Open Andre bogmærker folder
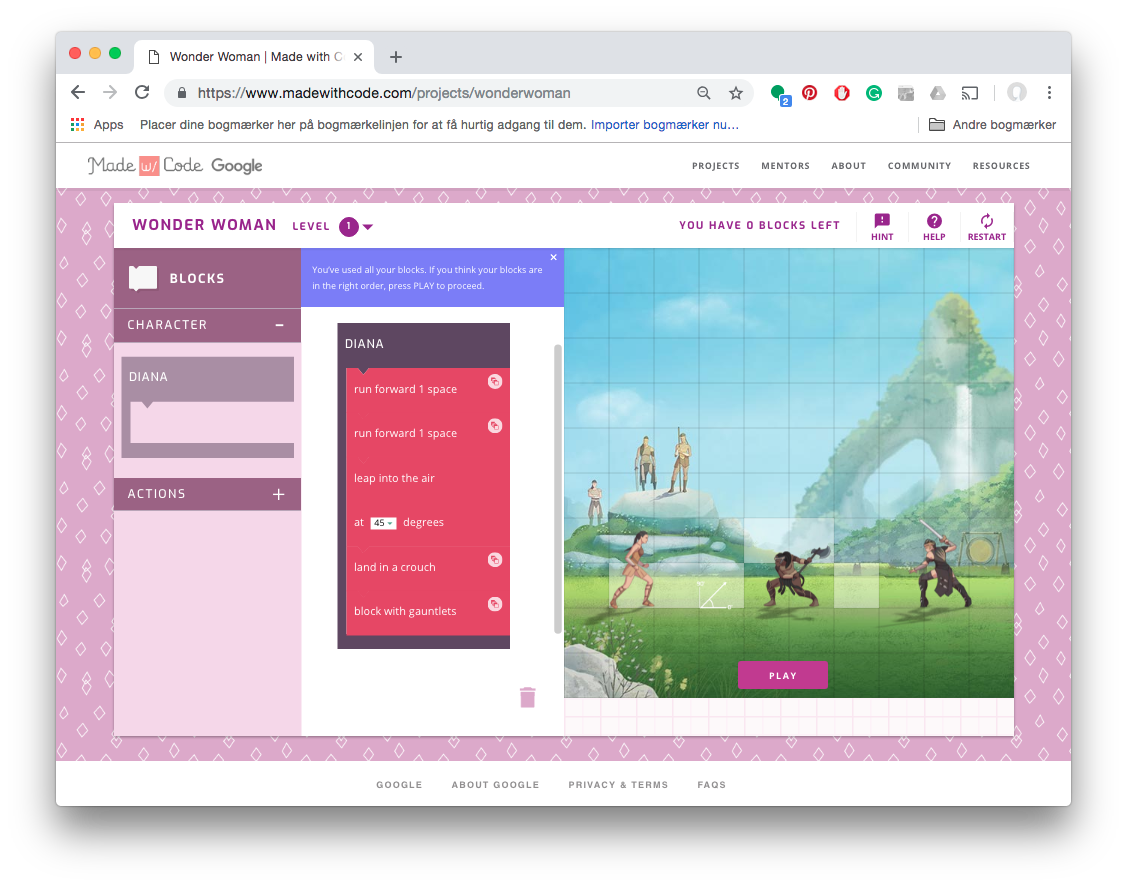The height and width of the screenshot is (886, 1127). pos(993,124)
